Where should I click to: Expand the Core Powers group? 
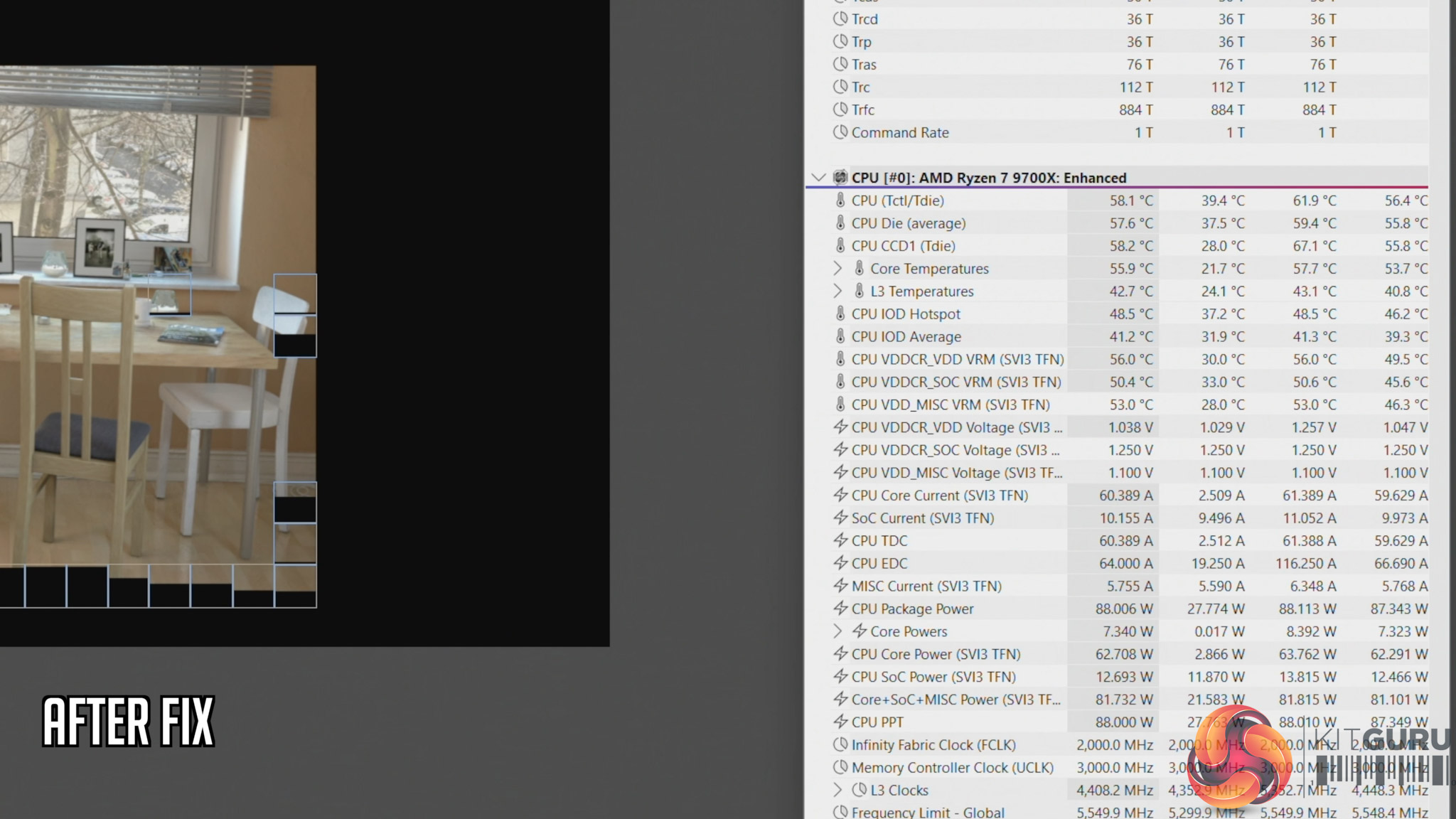(837, 631)
